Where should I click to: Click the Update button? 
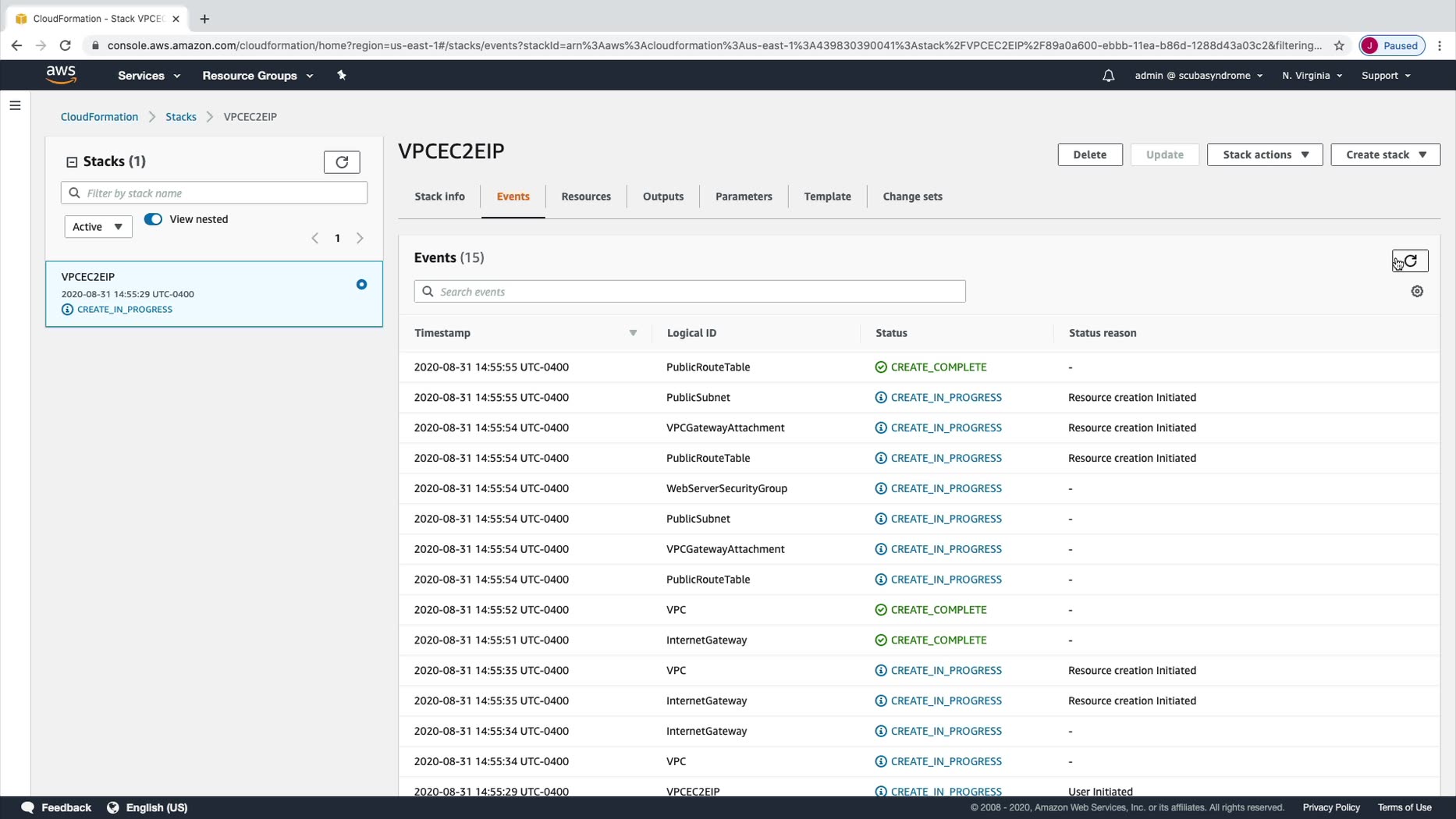point(1165,154)
